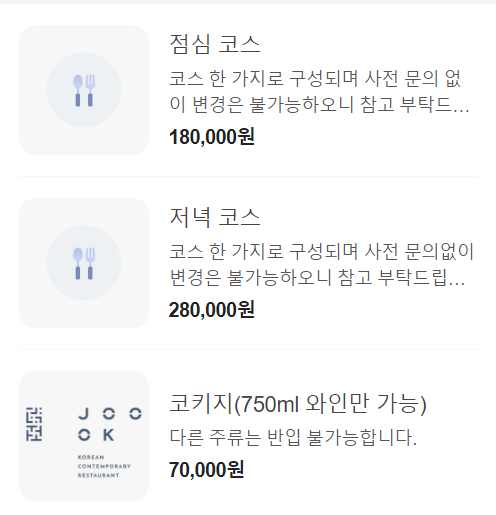Click the Korean seal glyph in the logo
496x515 pixels.
34,424
